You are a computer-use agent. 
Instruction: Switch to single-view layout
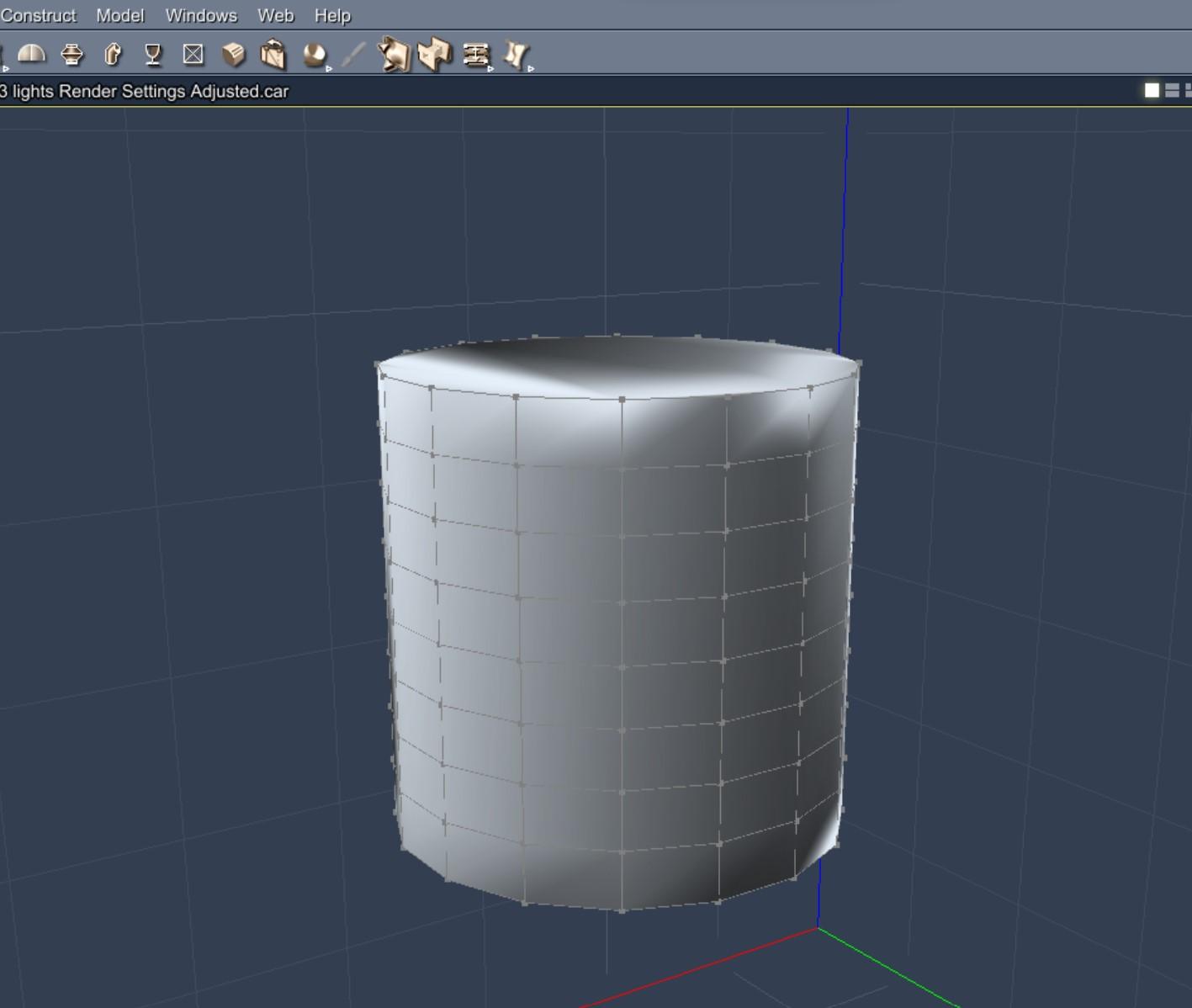coord(1152,90)
